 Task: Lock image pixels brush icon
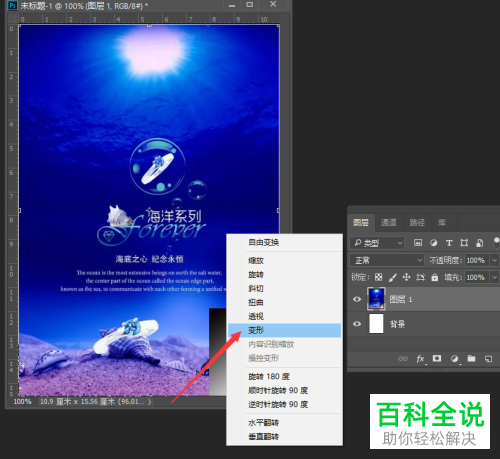[393, 277]
